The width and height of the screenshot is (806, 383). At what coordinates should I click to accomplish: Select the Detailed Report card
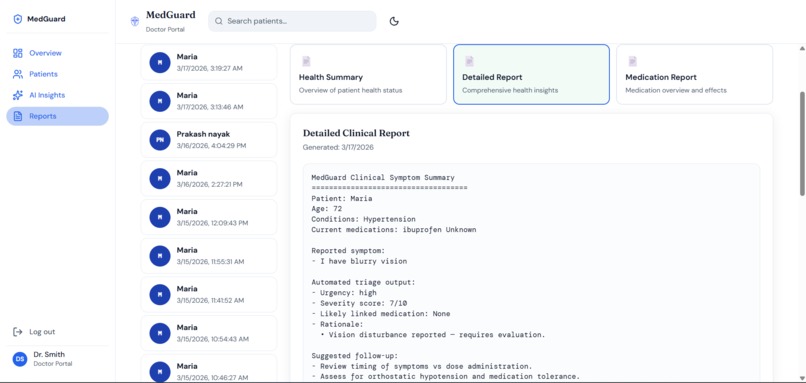click(531, 75)
